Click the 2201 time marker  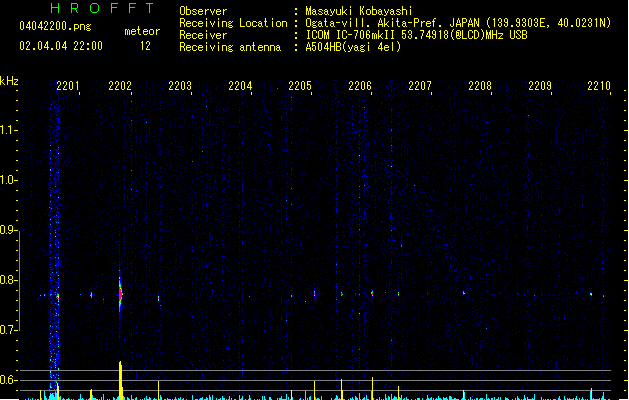[x=68, y=86]
